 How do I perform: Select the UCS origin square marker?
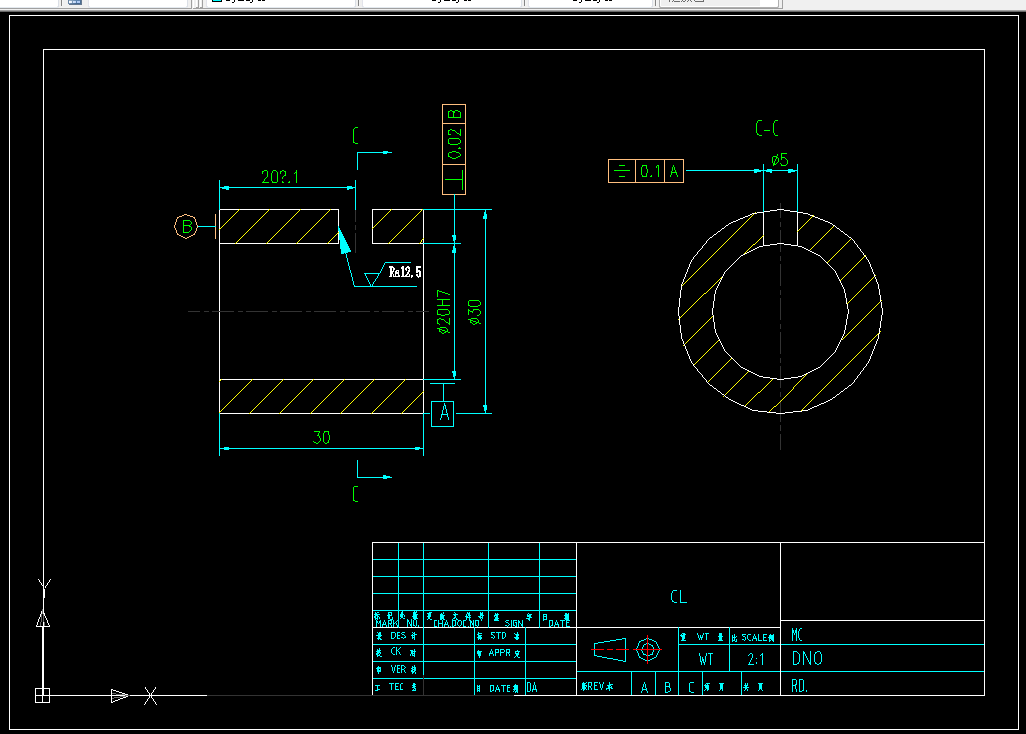43,695
